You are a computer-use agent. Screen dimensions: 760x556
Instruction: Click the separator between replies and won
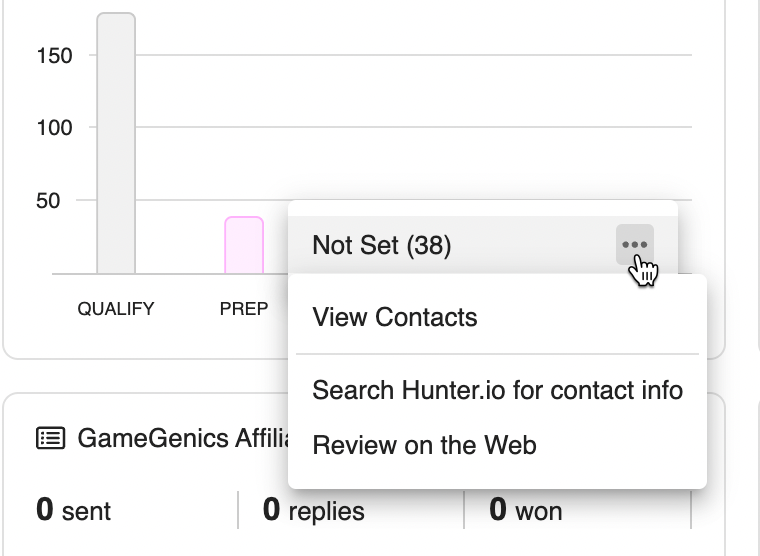coord(464,510)
